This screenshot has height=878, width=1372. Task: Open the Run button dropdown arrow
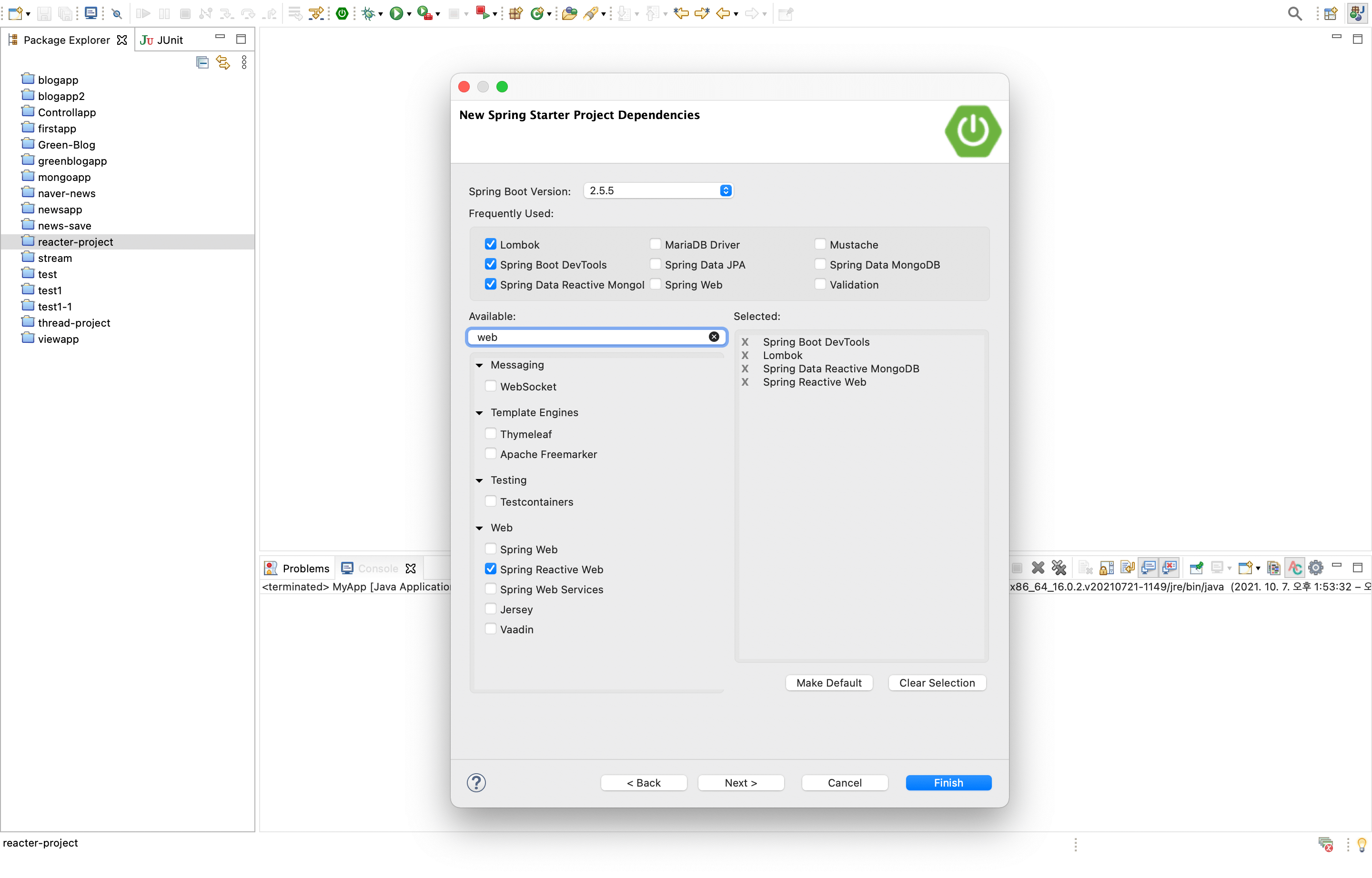coord(409,14)
